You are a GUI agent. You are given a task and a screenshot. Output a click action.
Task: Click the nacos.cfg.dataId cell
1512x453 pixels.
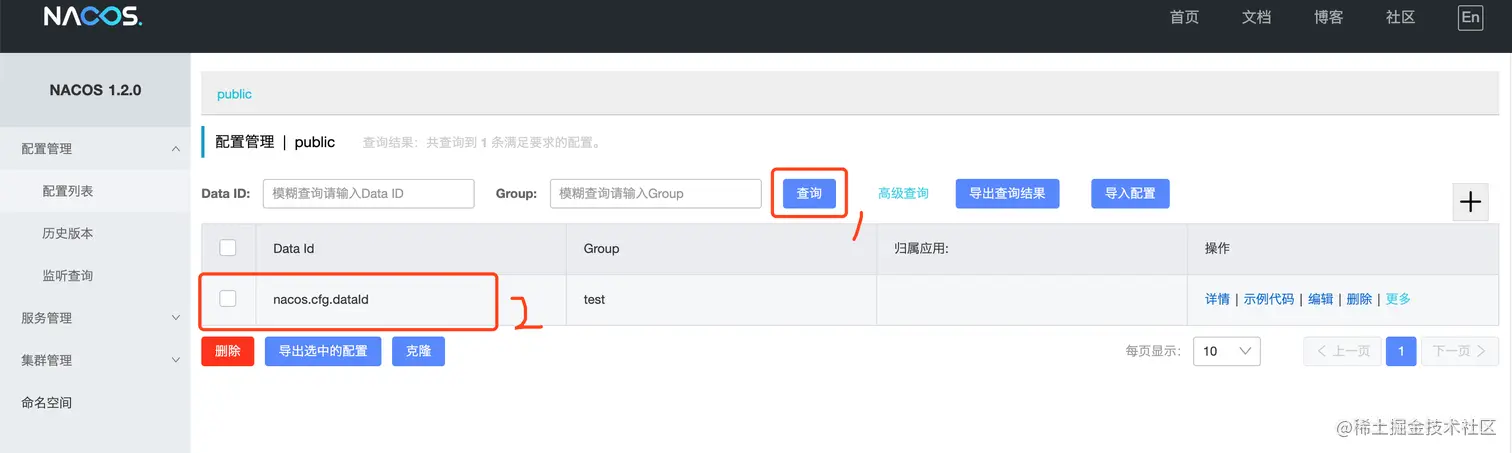[x=411, y=299]
